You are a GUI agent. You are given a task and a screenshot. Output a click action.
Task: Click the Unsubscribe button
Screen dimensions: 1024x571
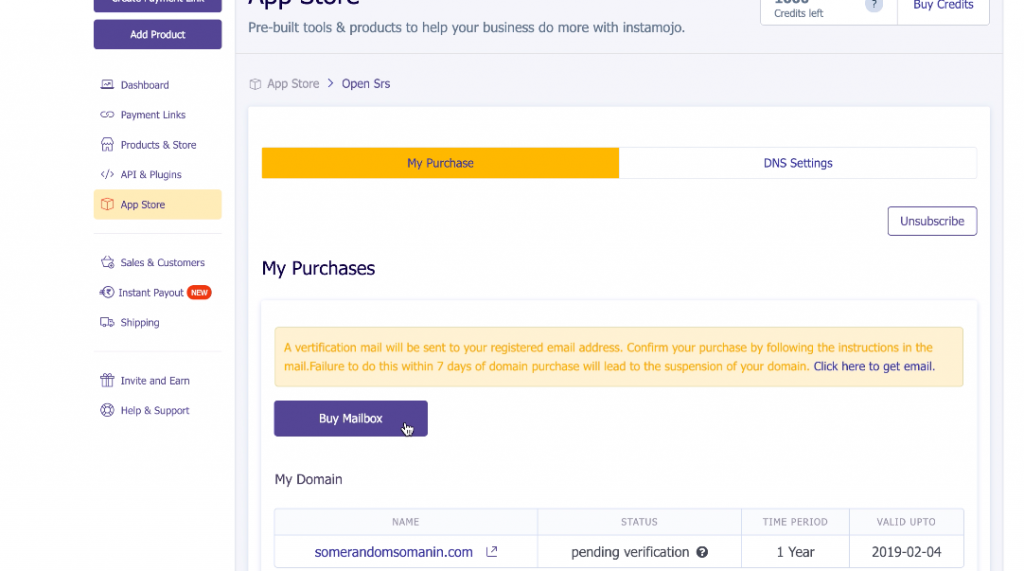(932, 221)
